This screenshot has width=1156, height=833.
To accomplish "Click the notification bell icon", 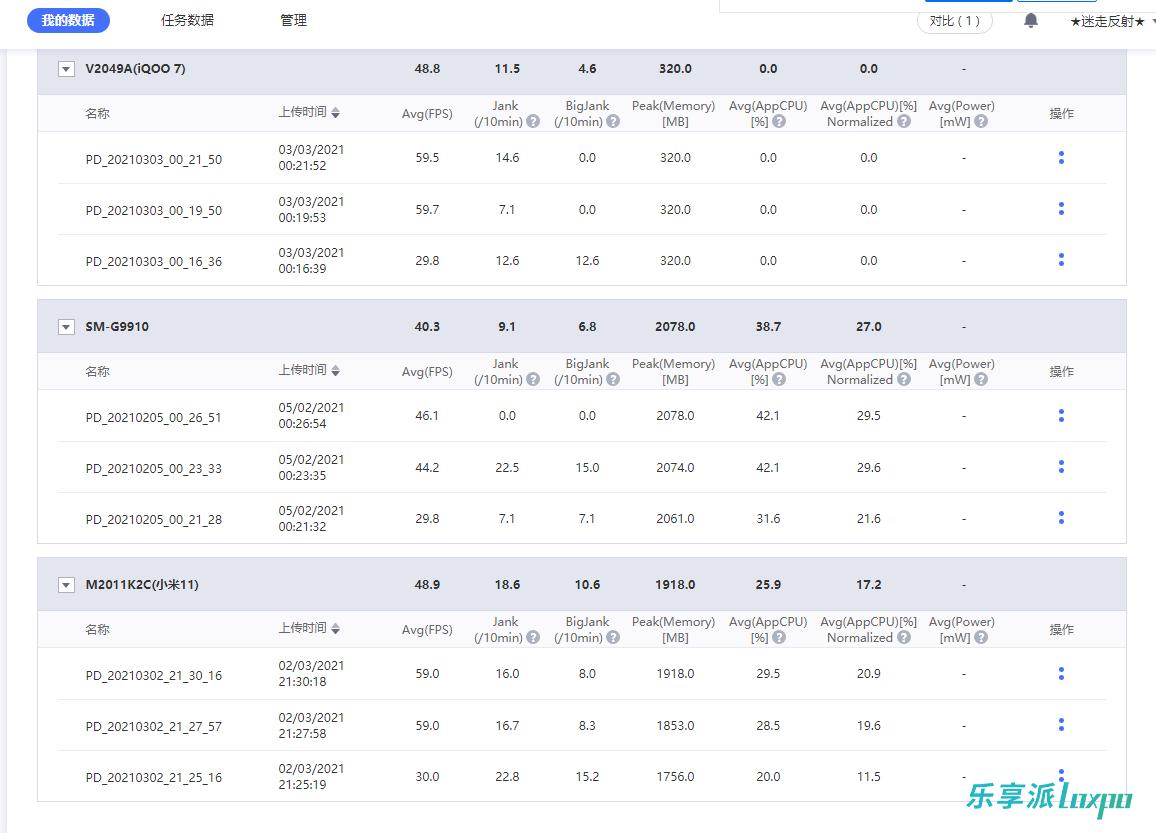I will 1031,21.
